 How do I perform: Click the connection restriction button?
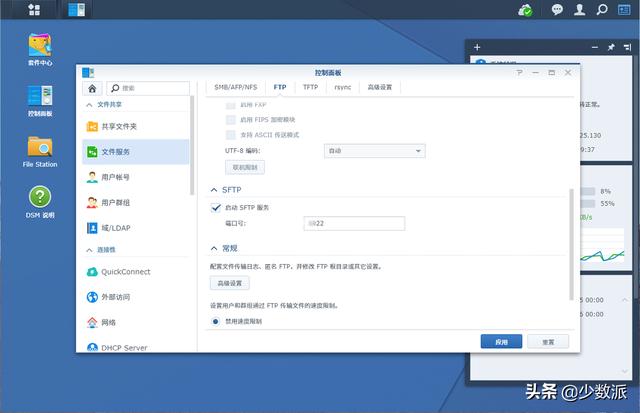point(245,167)
